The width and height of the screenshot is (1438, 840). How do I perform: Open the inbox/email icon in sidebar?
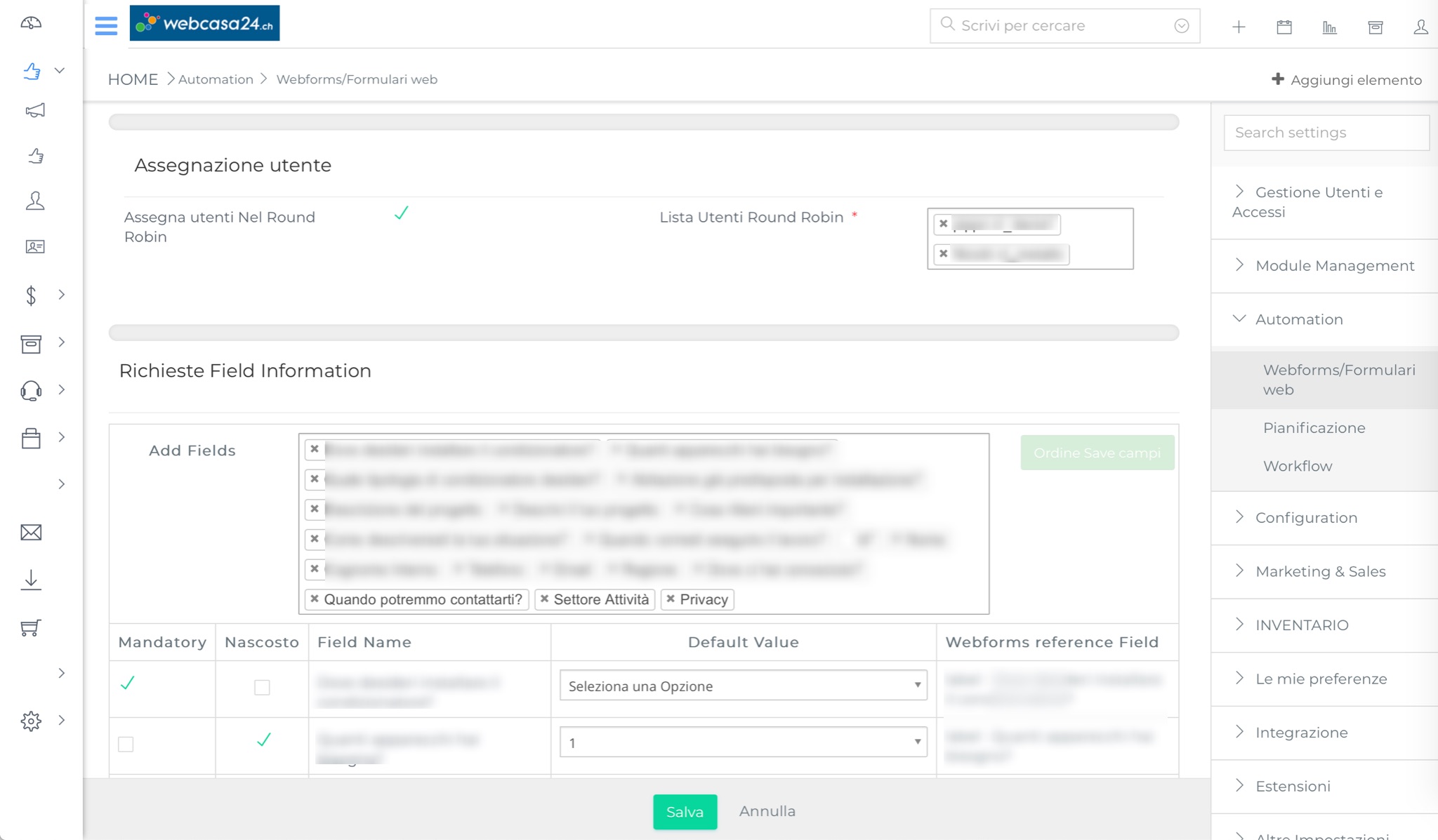coord(30,531)
